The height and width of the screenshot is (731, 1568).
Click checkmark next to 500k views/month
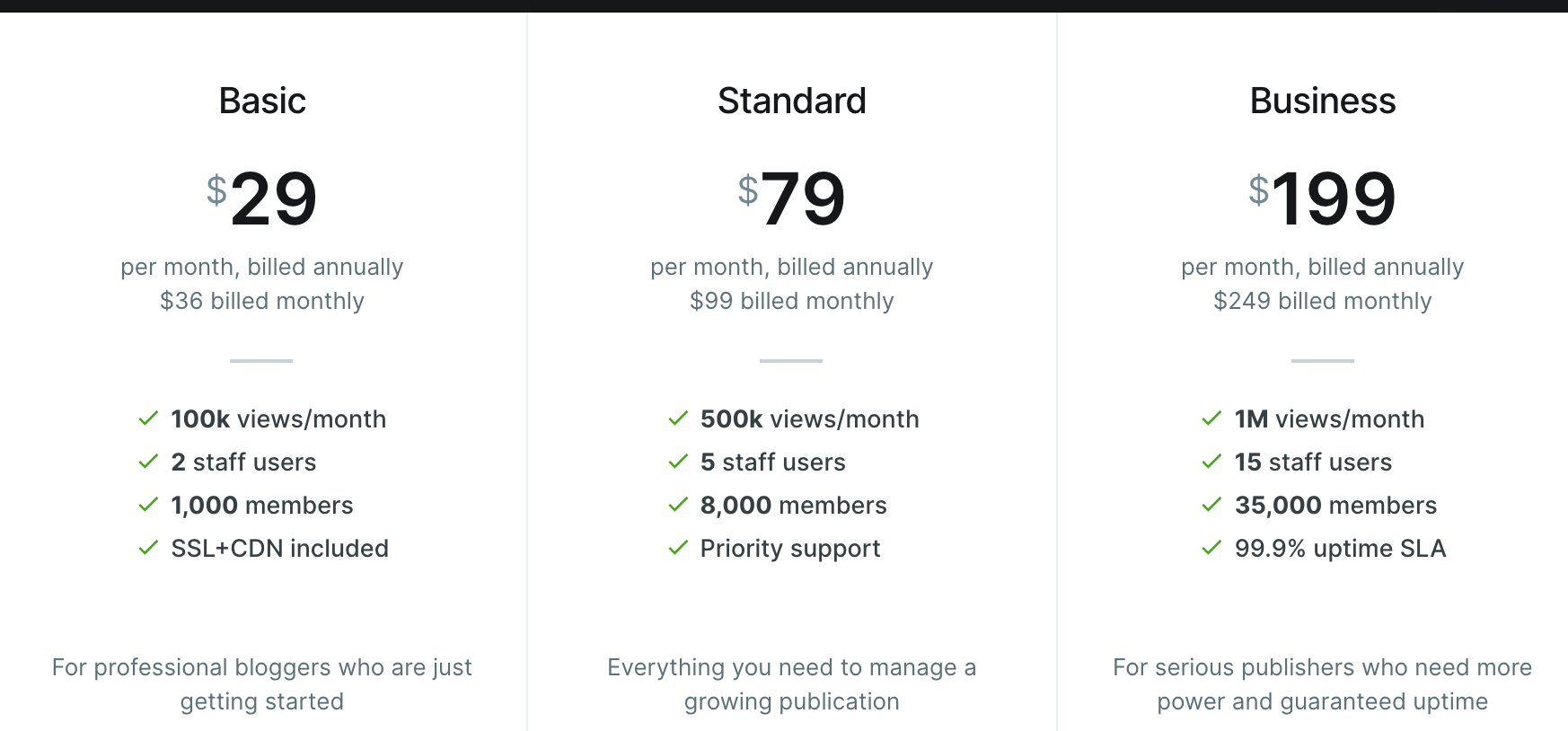click(678, 418)
